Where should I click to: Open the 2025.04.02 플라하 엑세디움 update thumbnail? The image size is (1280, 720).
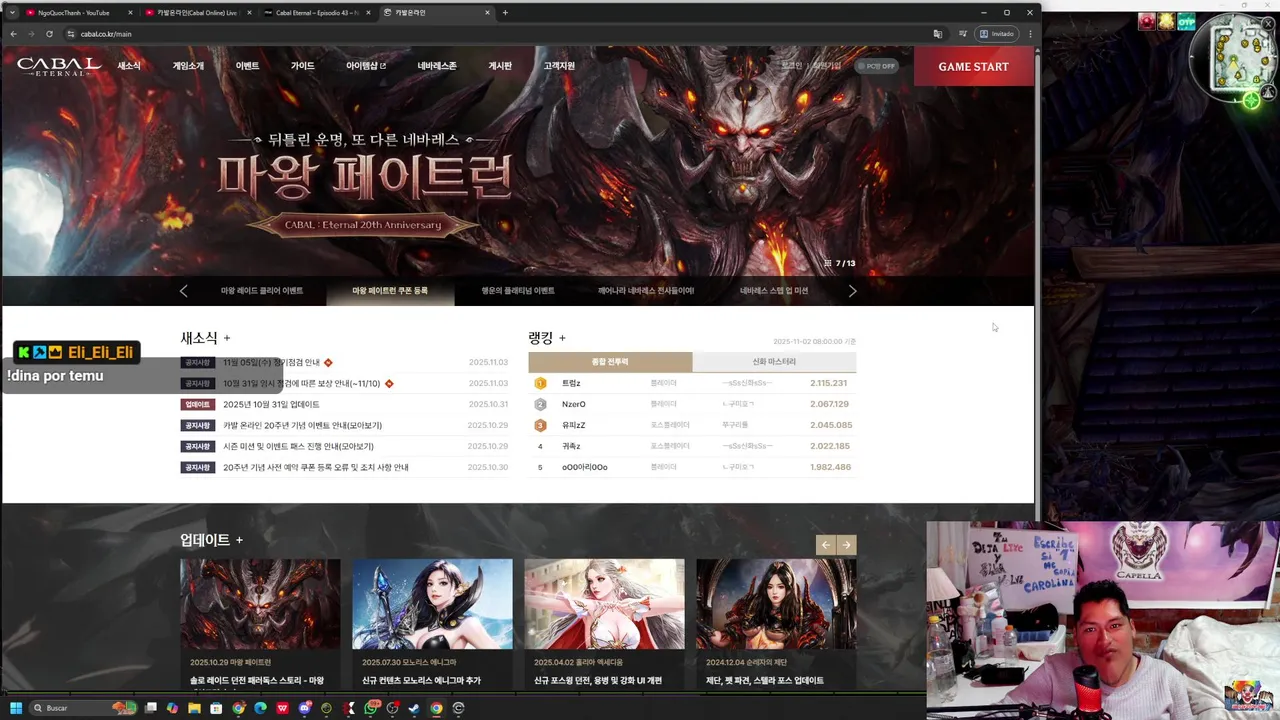(604, 604)
